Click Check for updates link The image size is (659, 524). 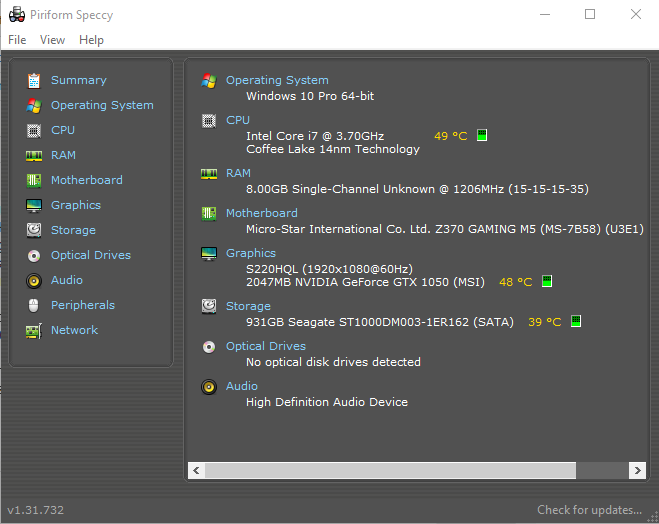click(589, 510)
